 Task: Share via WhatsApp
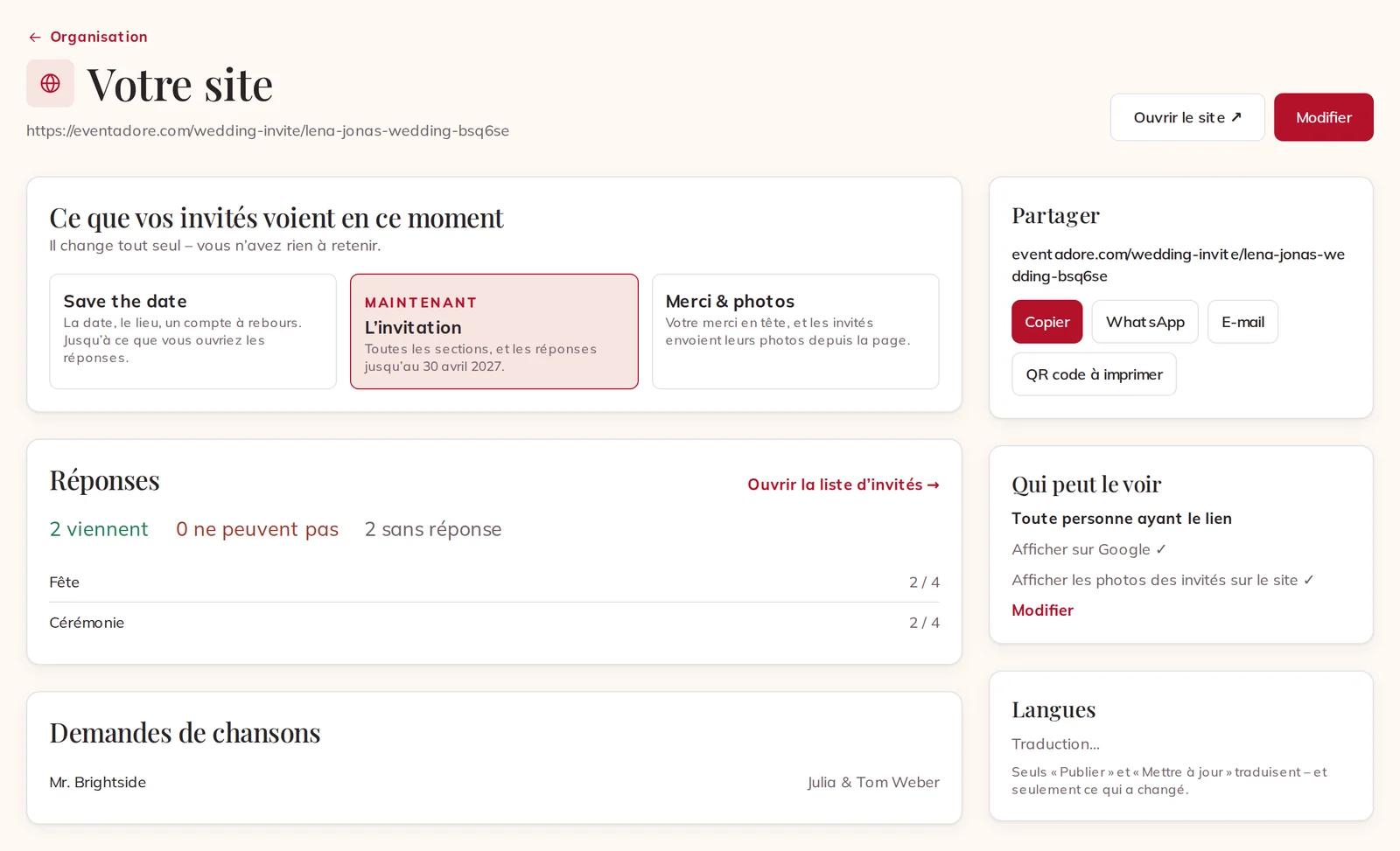tap(1144, 322)
